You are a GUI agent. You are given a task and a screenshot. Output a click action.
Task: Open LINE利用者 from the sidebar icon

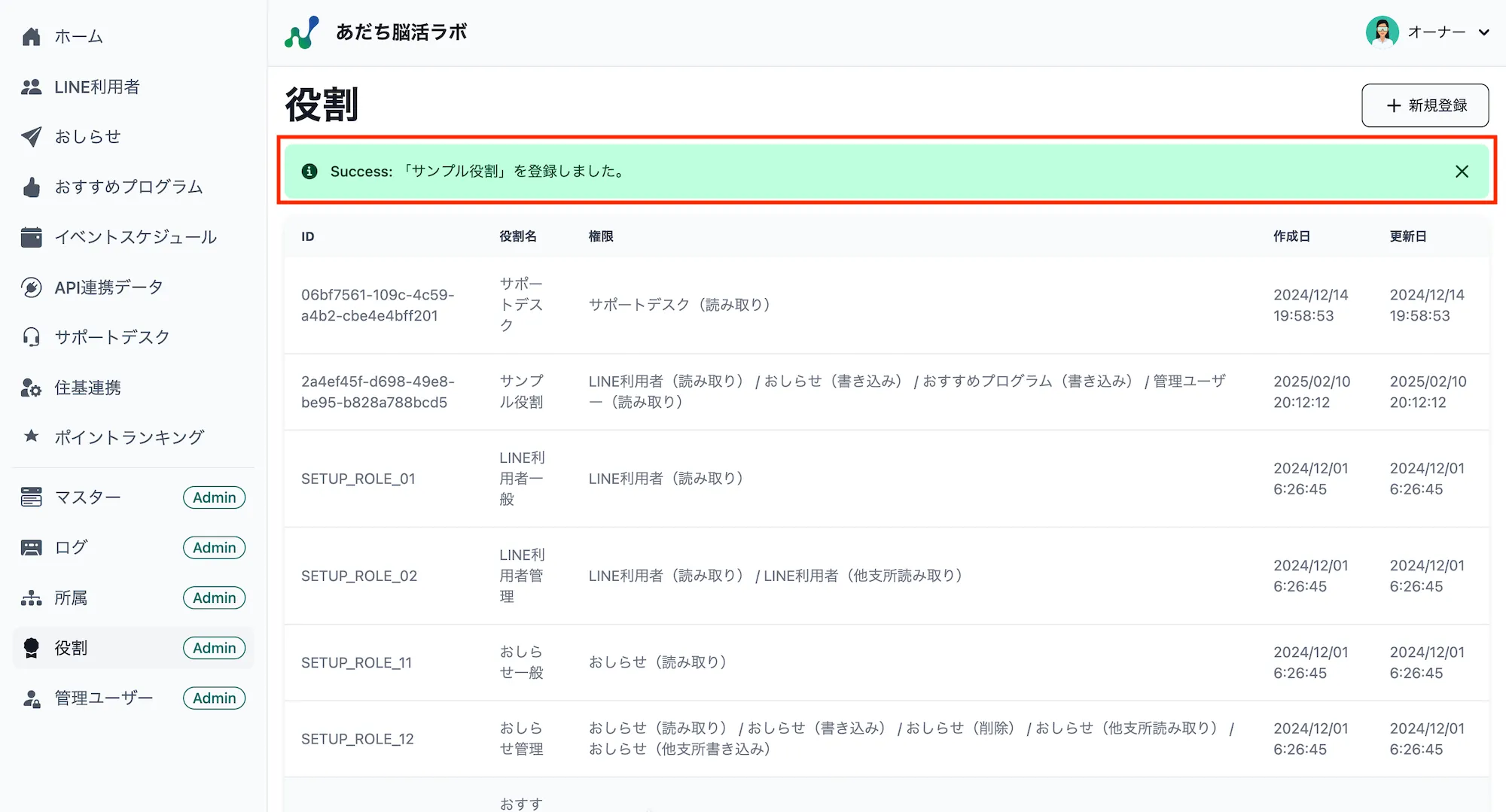[31, 87]
